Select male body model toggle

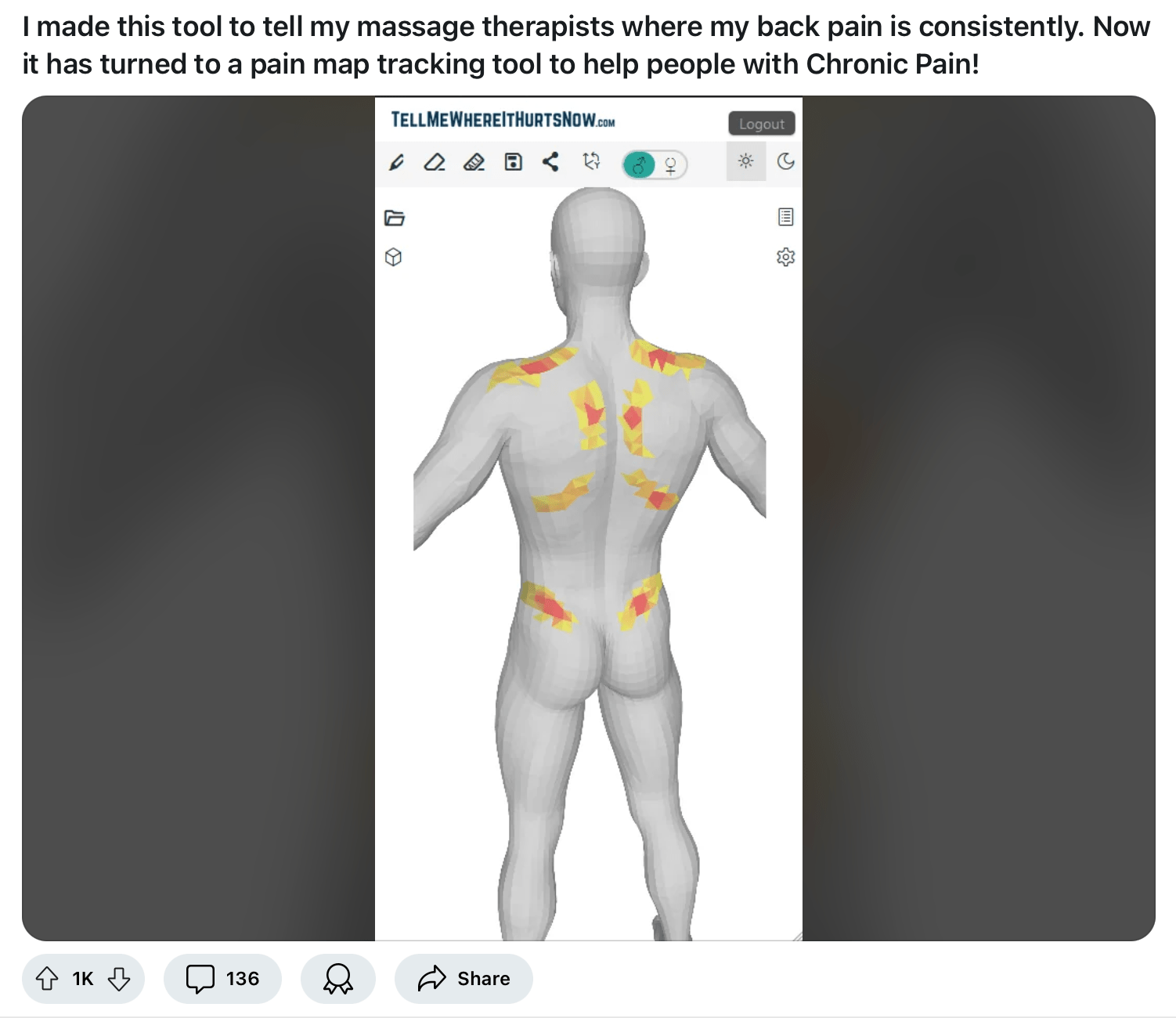pyautogui.click(x=639, y=165)
